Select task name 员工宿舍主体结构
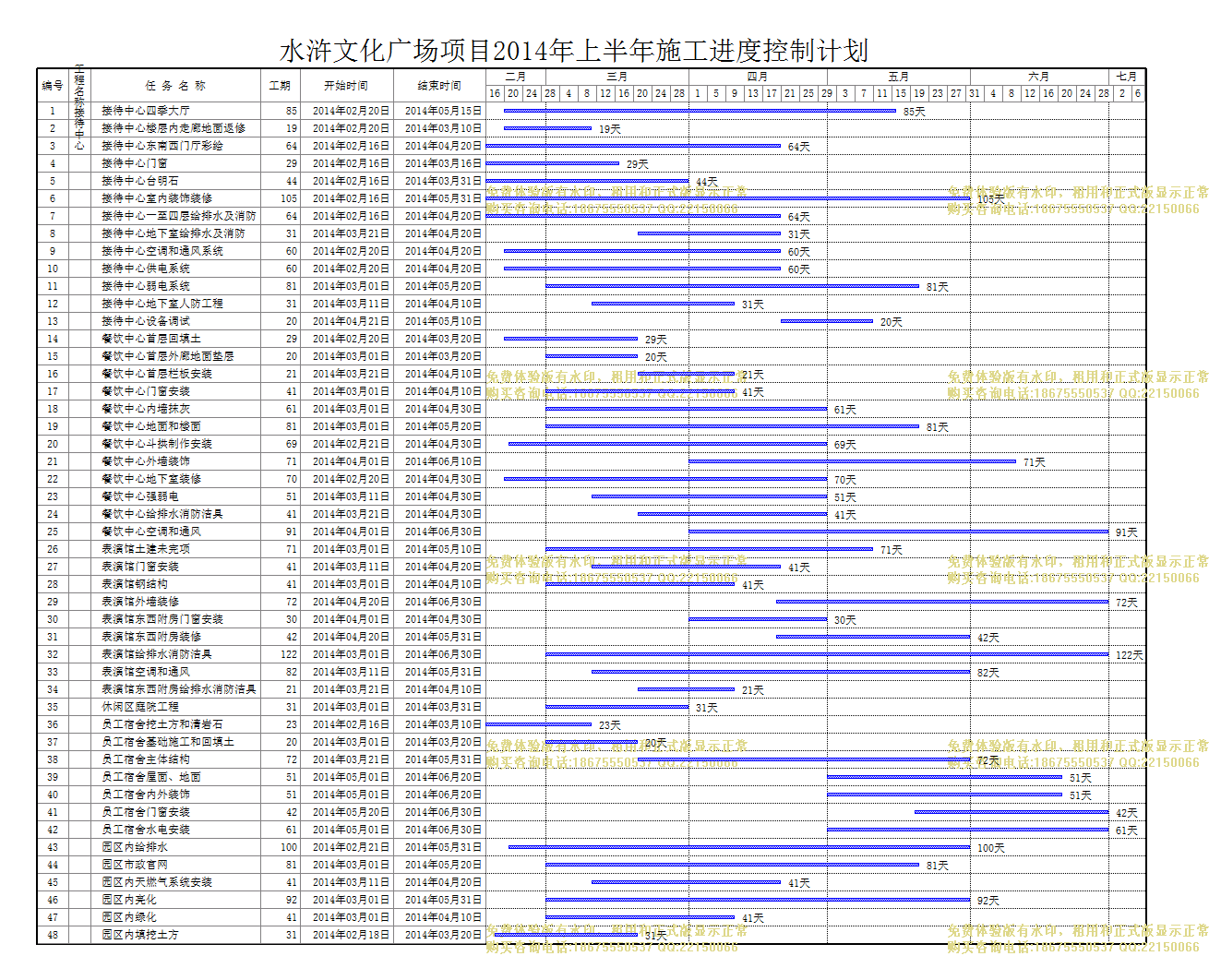 146,759
